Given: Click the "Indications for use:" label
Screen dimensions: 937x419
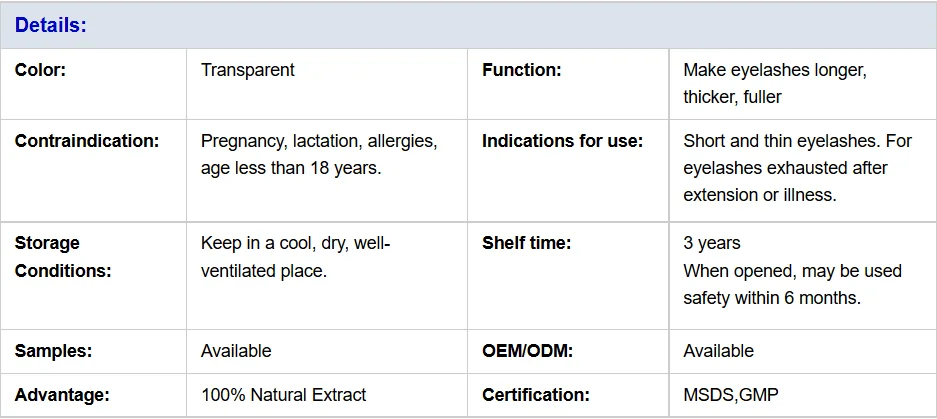Looking at the screenshot, I should pos(562,141).
